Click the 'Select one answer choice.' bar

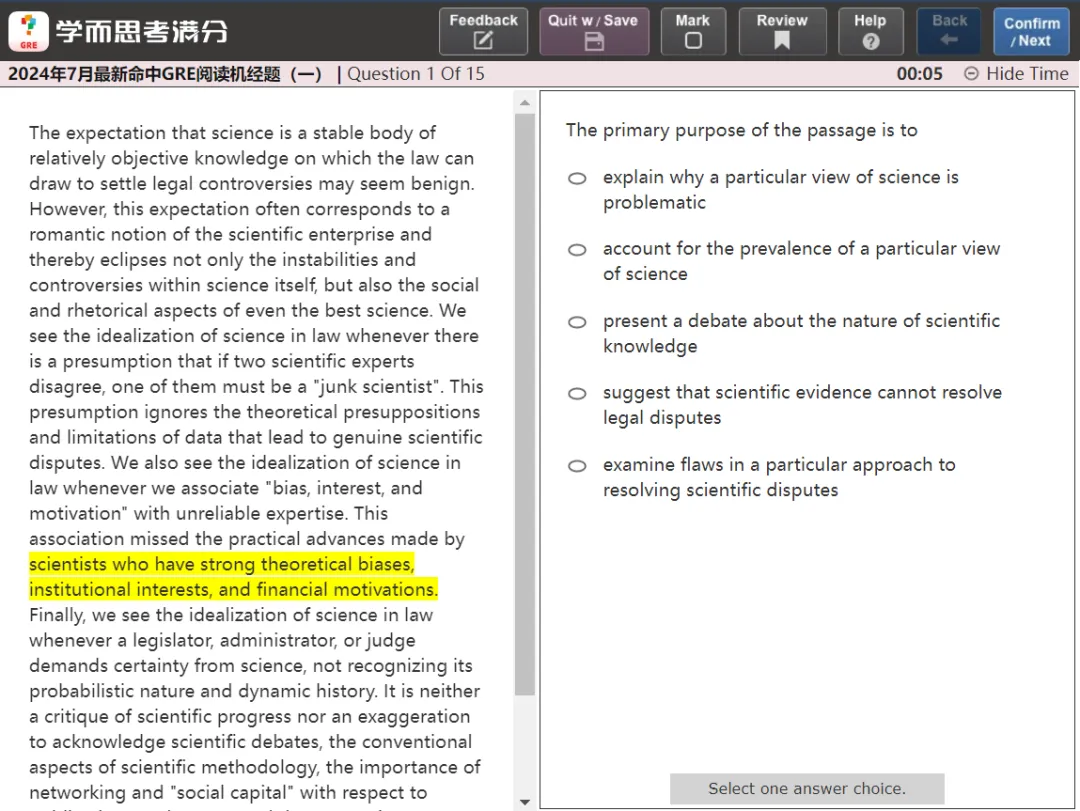point(806,789)
